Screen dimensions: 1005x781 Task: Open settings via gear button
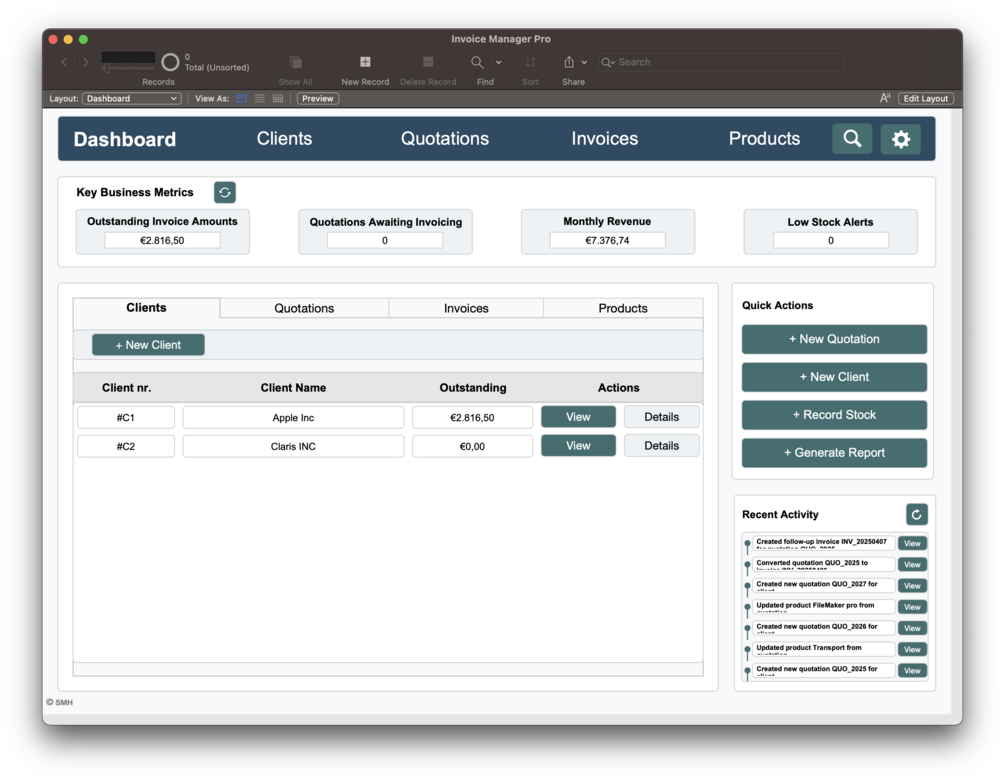pyautogui.click(x=901, y=139)
